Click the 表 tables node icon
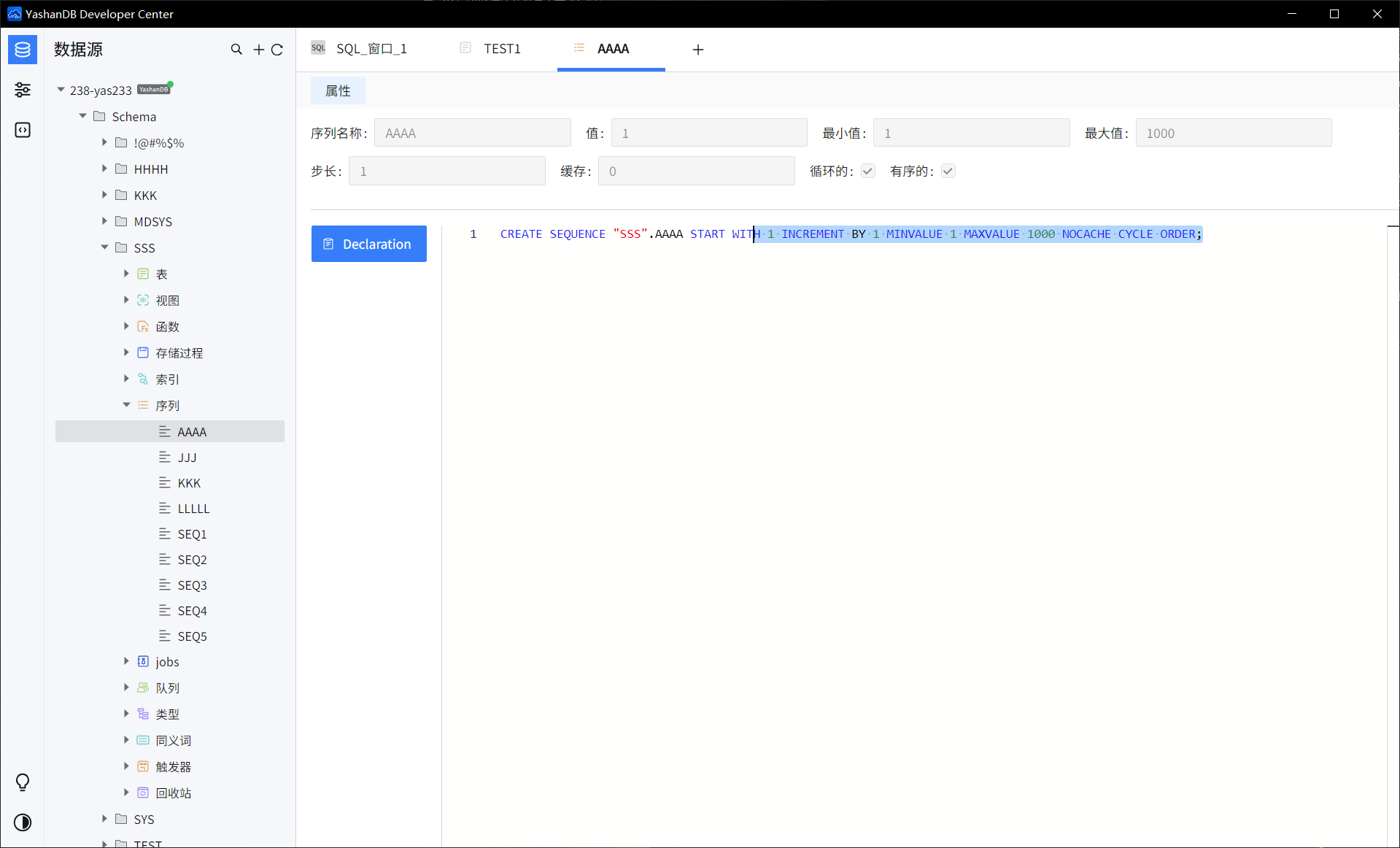 [x=143, y=274]
